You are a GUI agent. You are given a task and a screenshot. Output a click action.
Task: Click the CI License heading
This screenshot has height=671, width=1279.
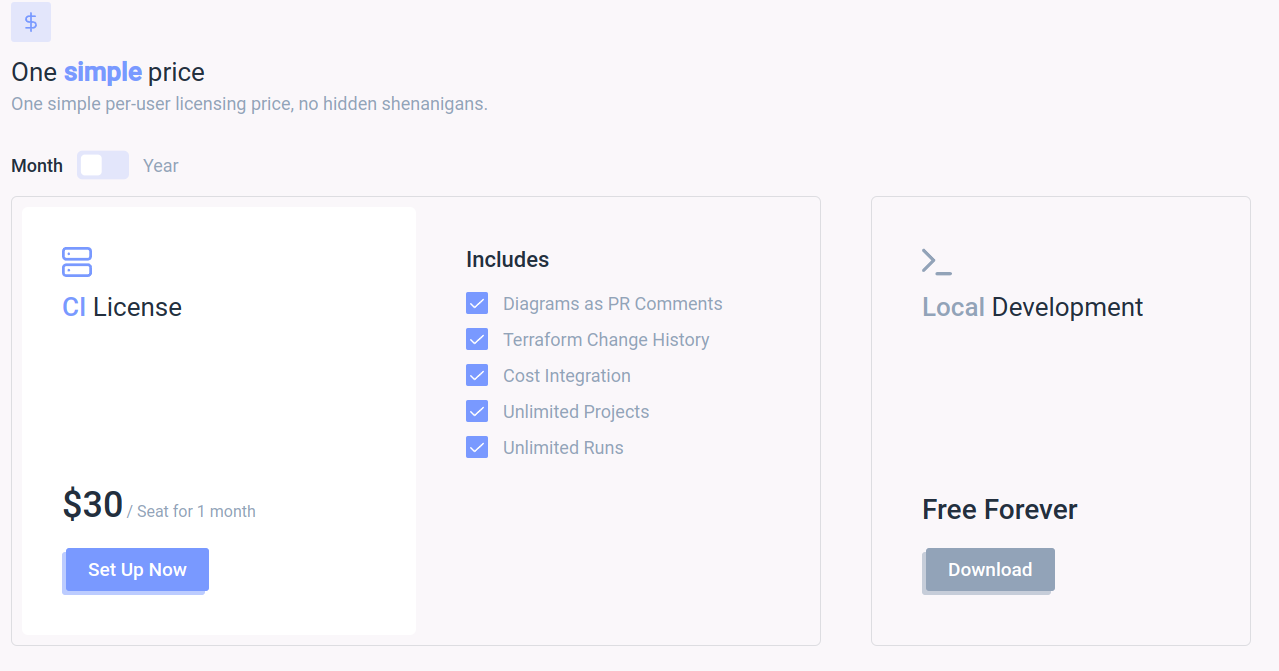tap(122, 307)
